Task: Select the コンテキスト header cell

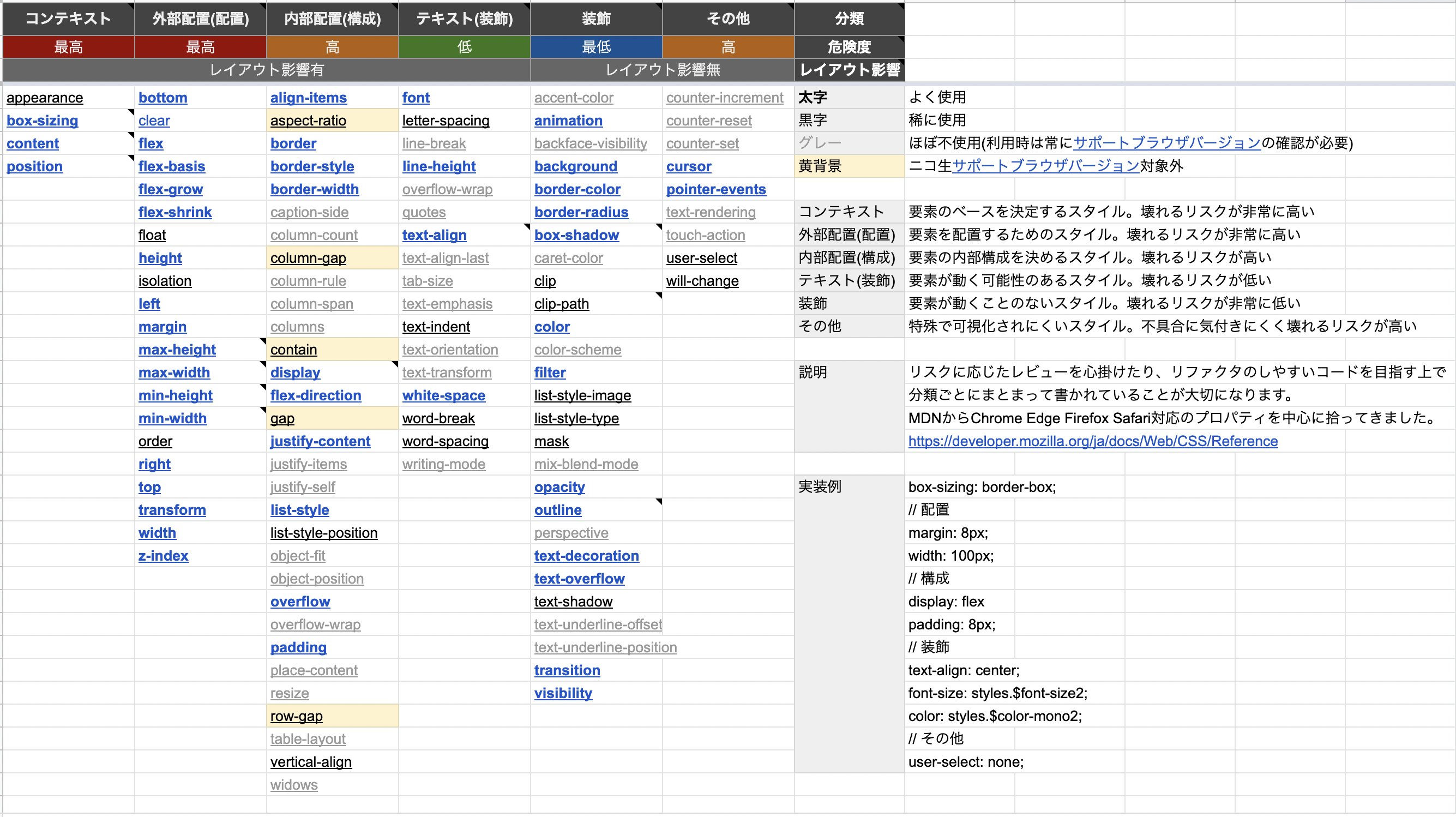Action: click(68, 19)
